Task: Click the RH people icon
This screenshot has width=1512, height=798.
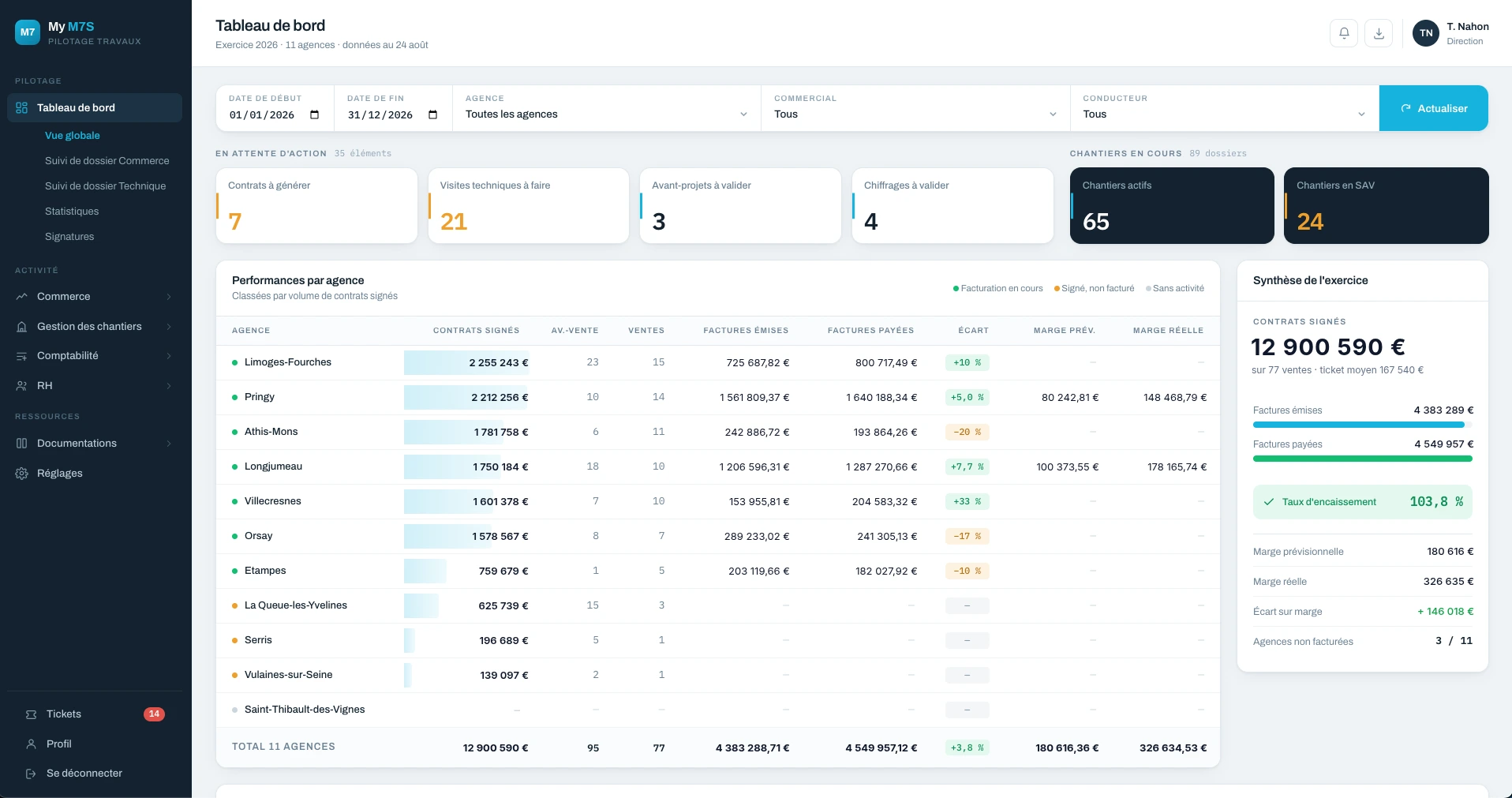Action: click(x=22, y=386)
